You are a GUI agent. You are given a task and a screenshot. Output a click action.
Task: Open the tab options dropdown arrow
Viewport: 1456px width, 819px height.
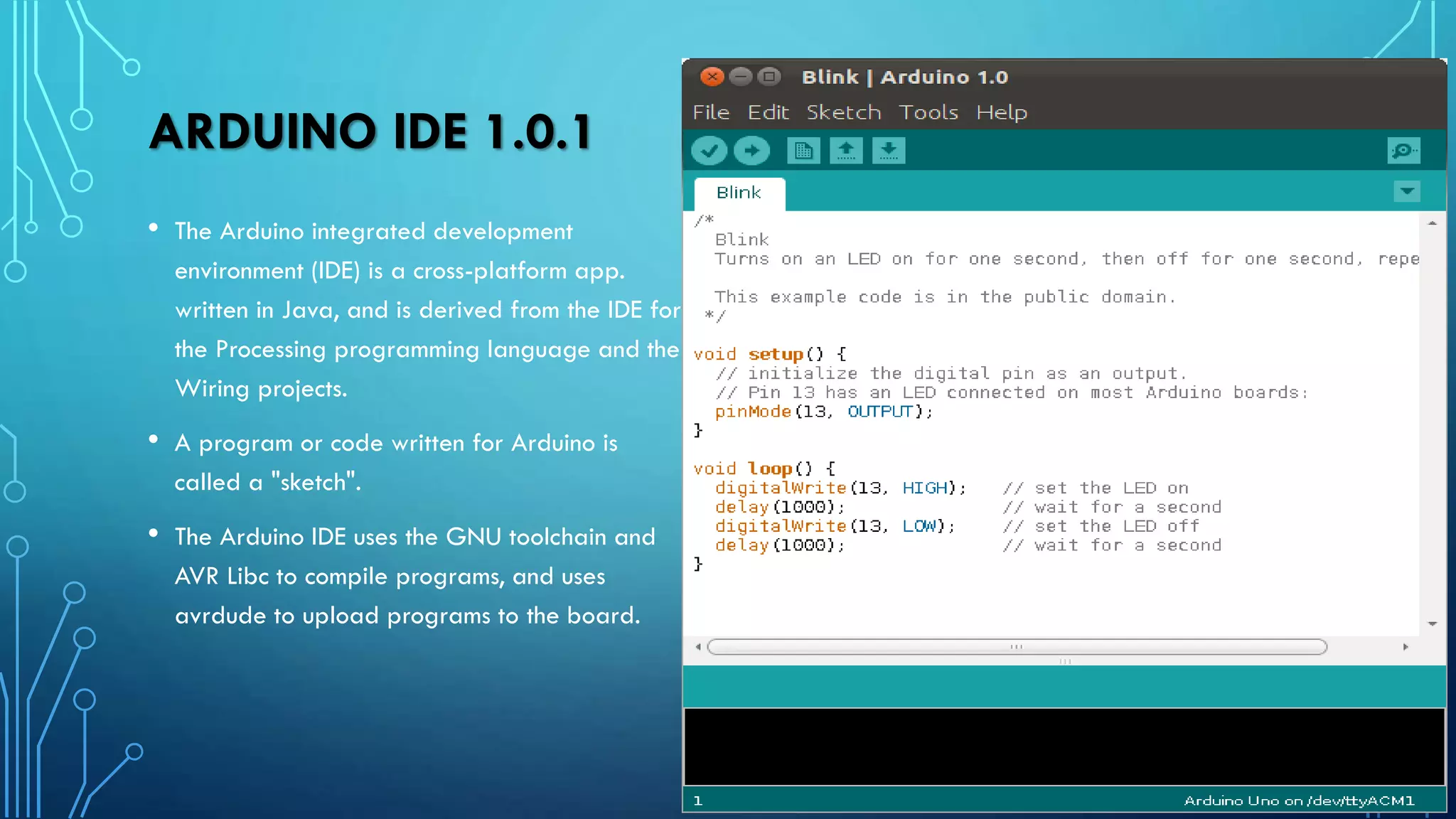click(1406, 191)
